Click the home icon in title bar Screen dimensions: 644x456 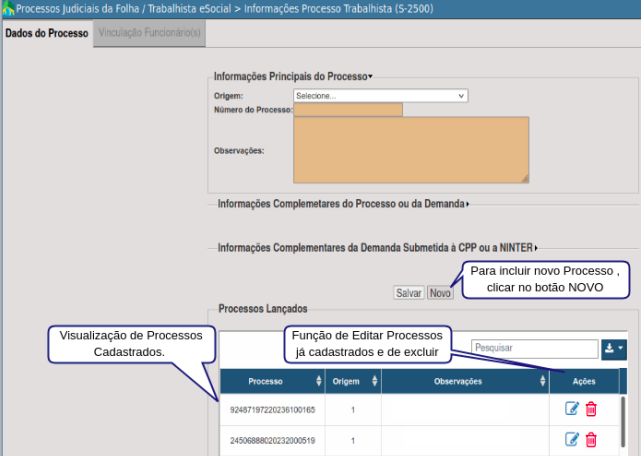[x=8, y=9]
